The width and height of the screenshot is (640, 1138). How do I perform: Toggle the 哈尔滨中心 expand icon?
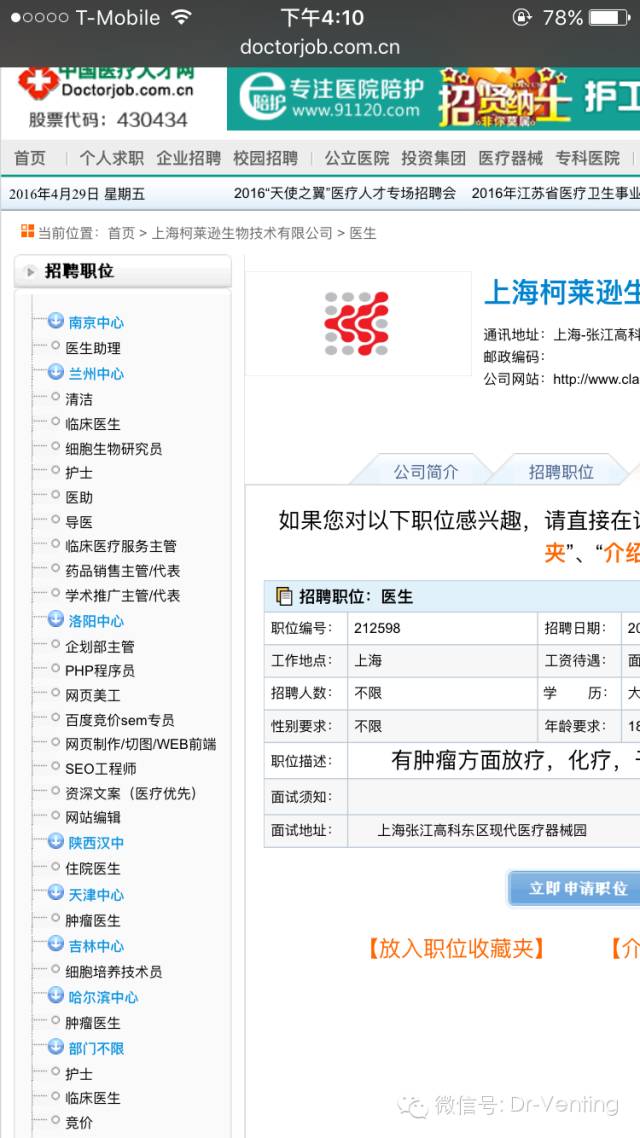coord(56,996)
